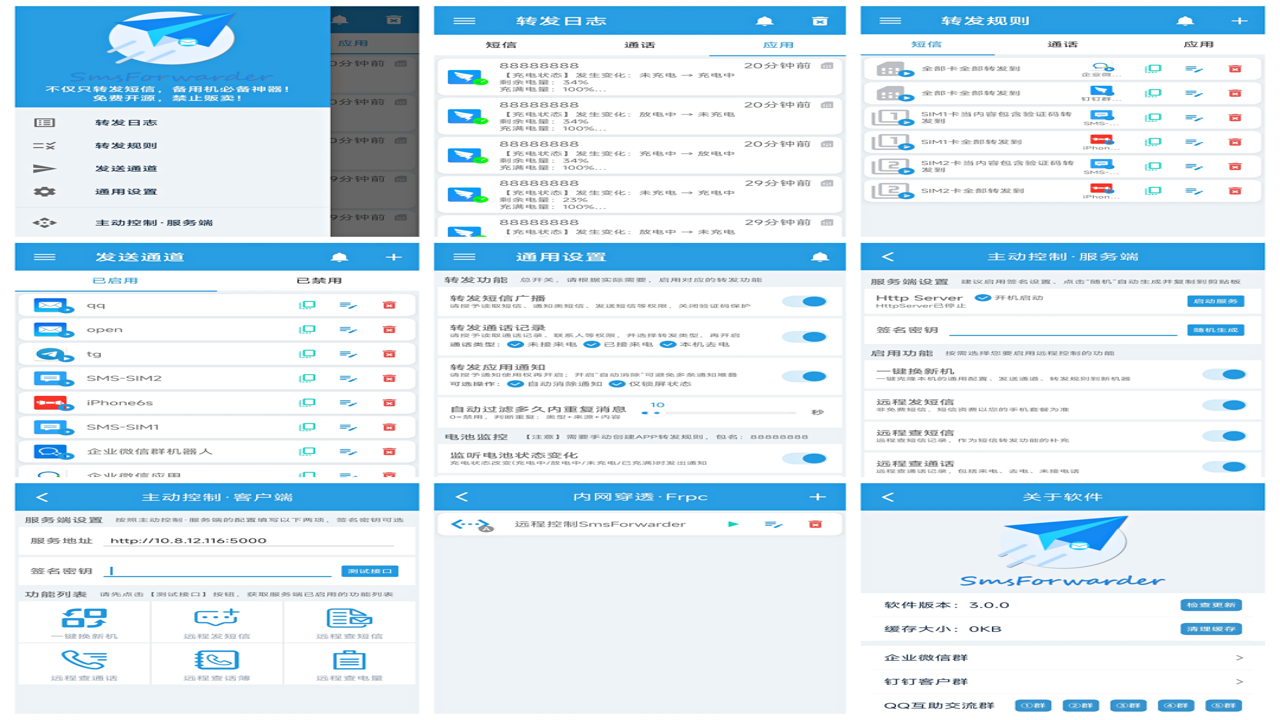Click the 随机生成 key button
The image size is (1280, 720).
pyautogui.click(x=1216, y=330)
